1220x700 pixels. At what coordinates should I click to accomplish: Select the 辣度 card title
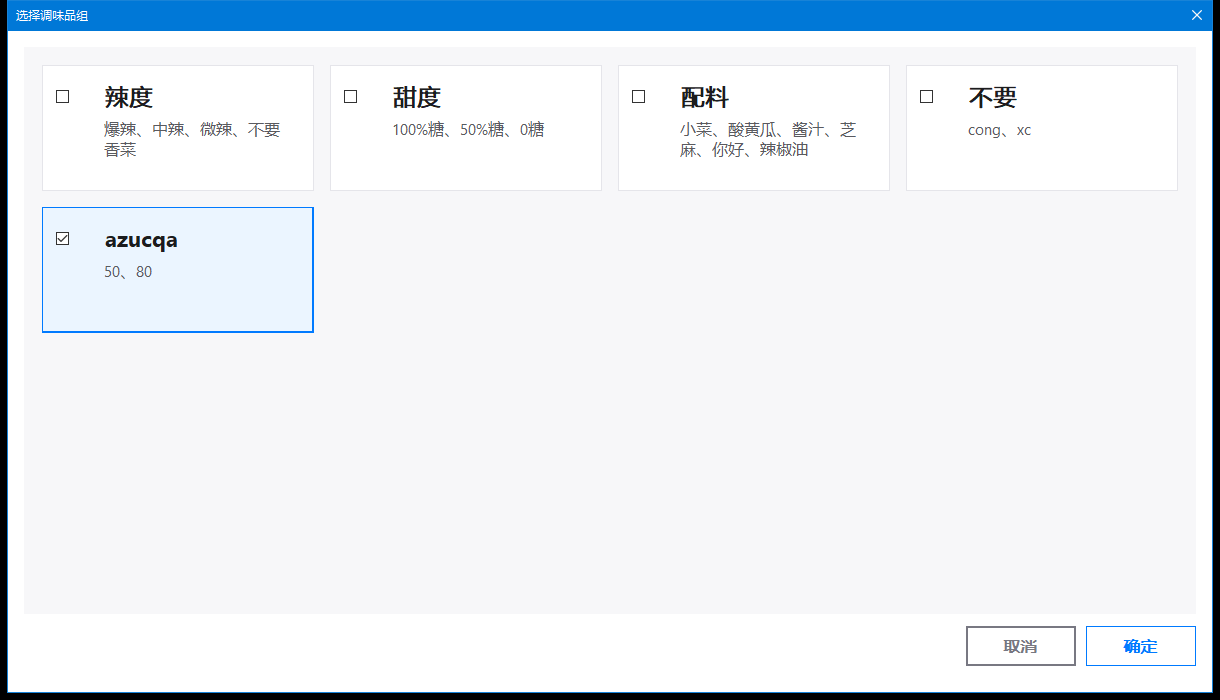[128, 98]
